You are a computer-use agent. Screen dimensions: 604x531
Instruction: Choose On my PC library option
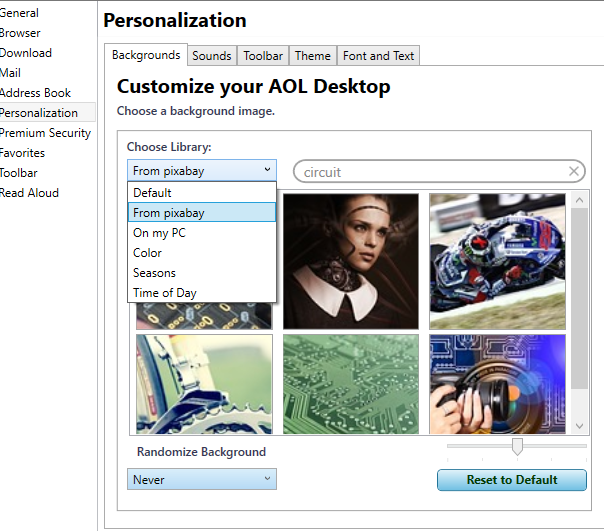click(159, 233)
